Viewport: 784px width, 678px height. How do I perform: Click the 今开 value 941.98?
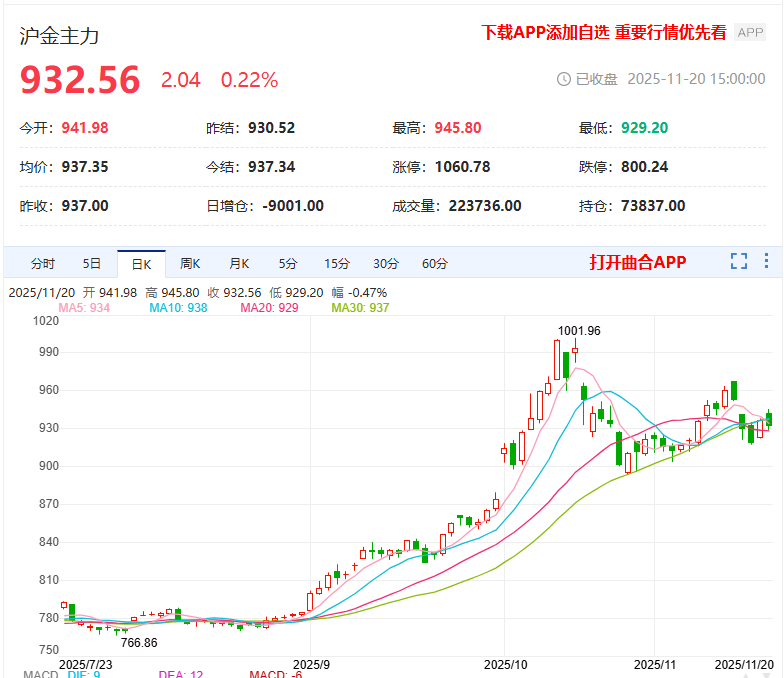point(85,128)
